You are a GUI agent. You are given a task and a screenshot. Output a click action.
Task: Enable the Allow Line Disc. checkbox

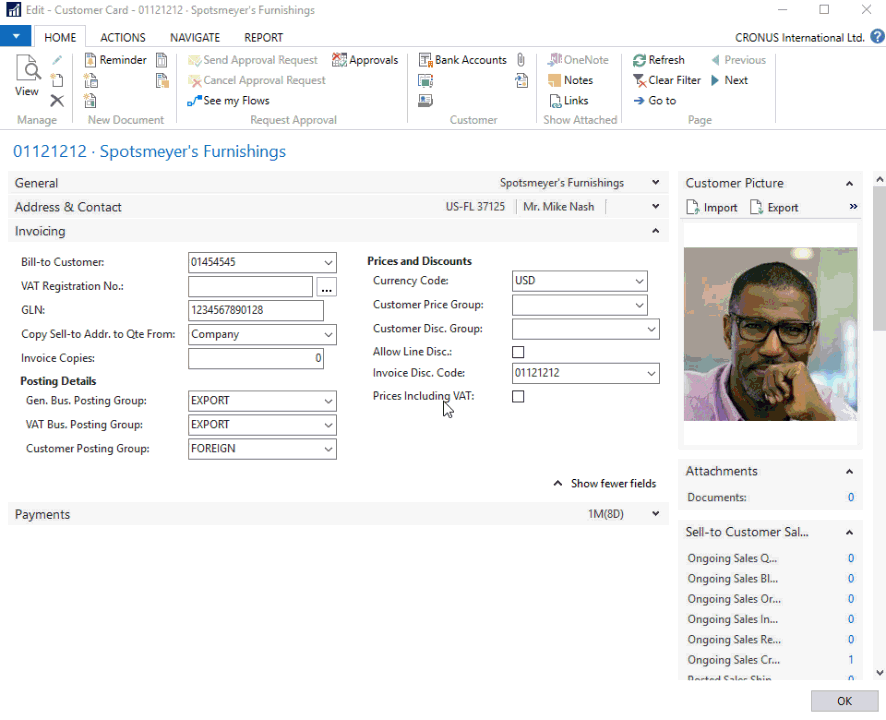click(x=517, y=352)
